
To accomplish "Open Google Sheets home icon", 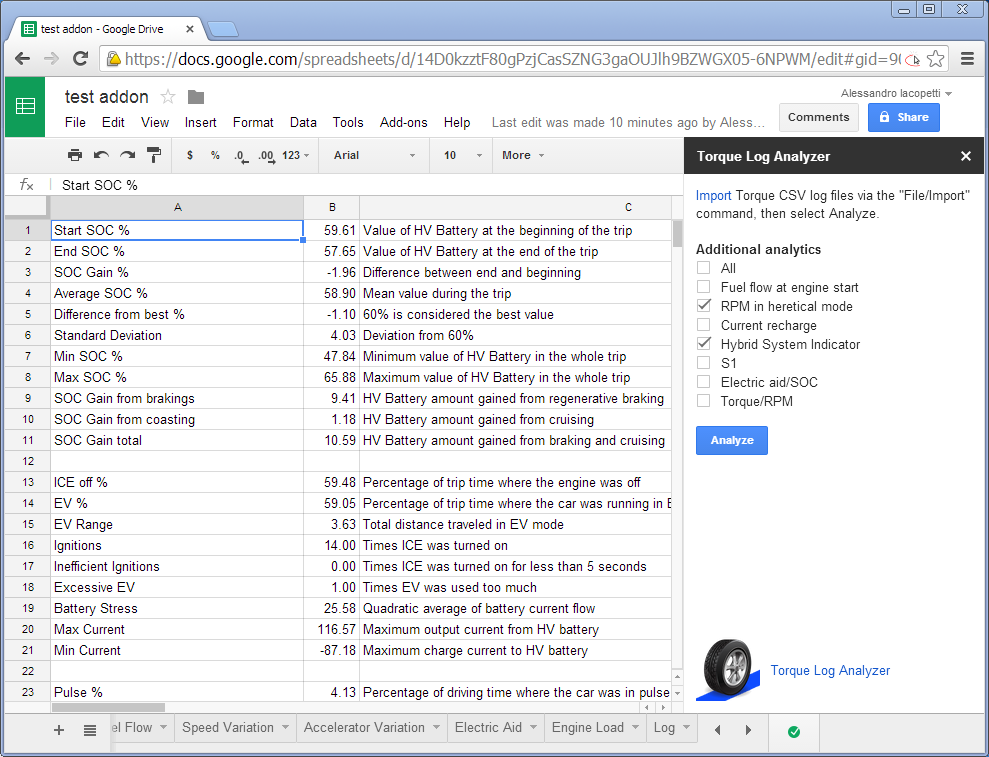I will click(25, 107).
